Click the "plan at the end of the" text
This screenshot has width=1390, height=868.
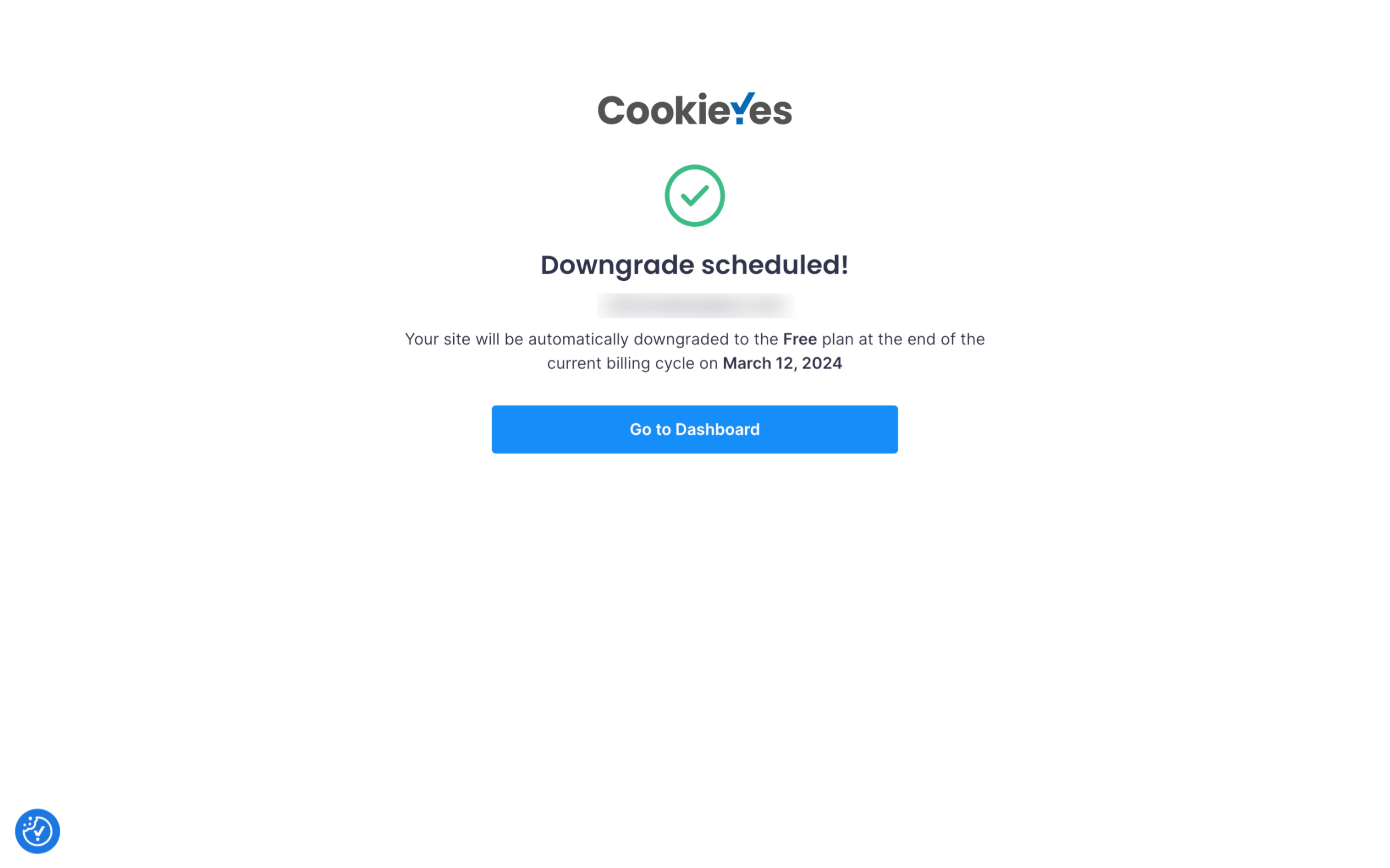(x=903, y=339)
